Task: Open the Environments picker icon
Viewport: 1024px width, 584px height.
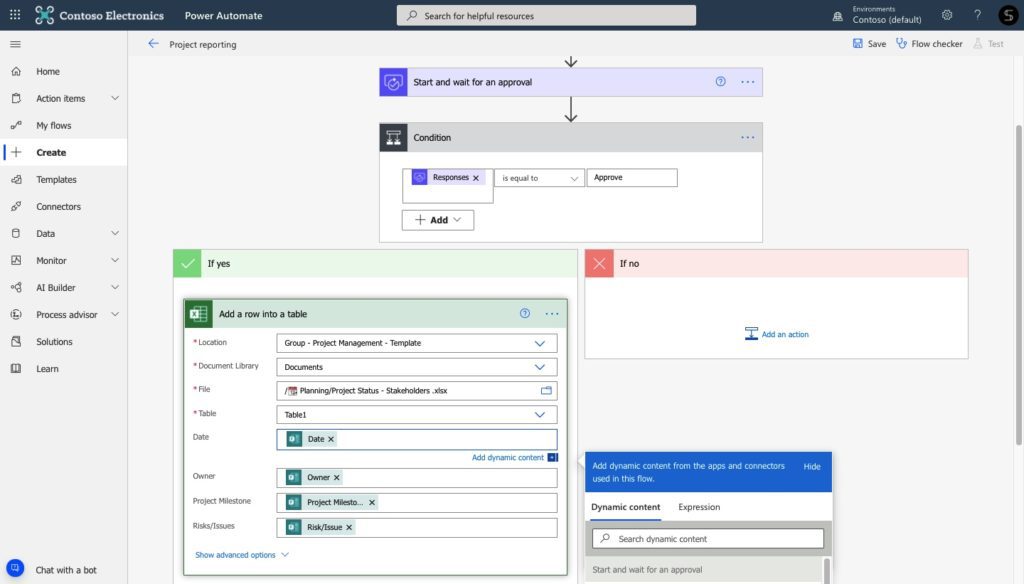Action: coord(837,16)
